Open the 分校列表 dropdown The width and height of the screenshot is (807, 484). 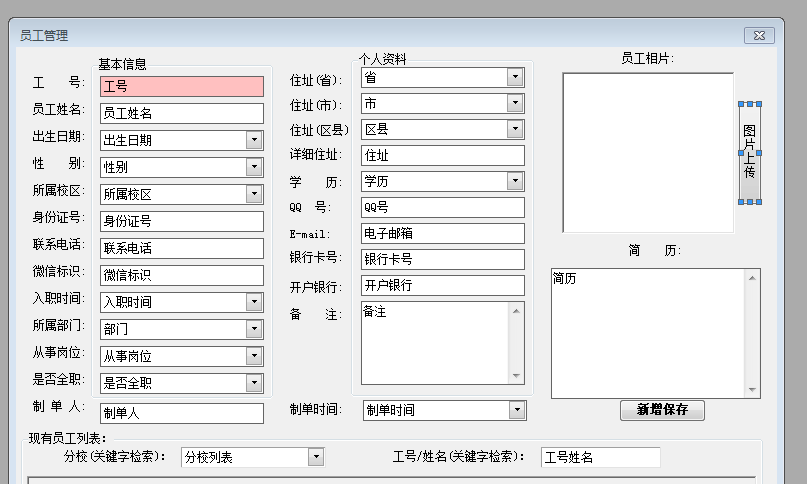tap(316, 457)
